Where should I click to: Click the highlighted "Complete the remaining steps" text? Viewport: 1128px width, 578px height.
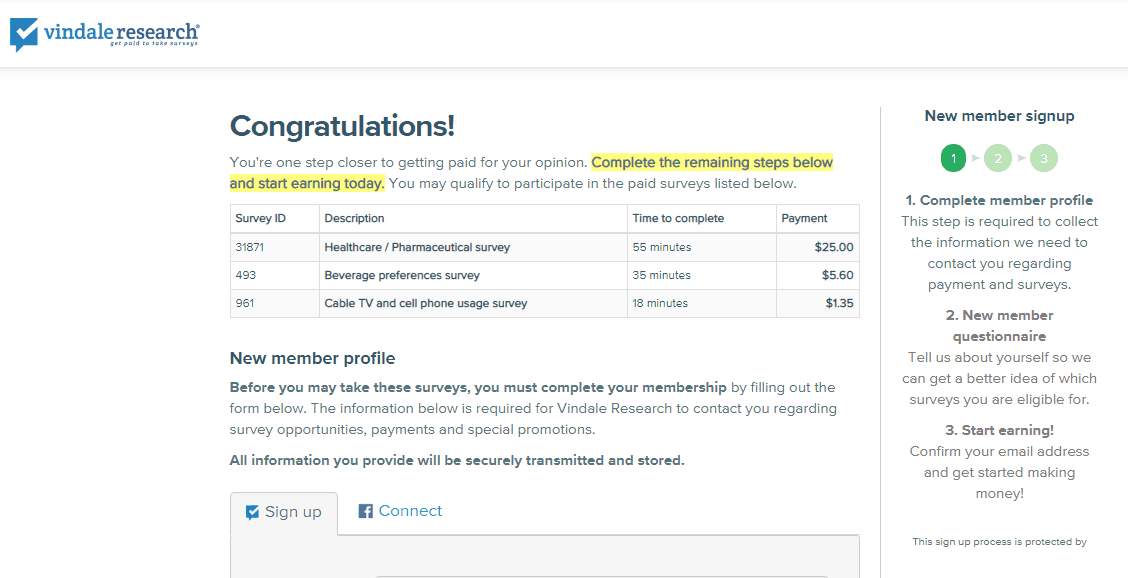712,162
